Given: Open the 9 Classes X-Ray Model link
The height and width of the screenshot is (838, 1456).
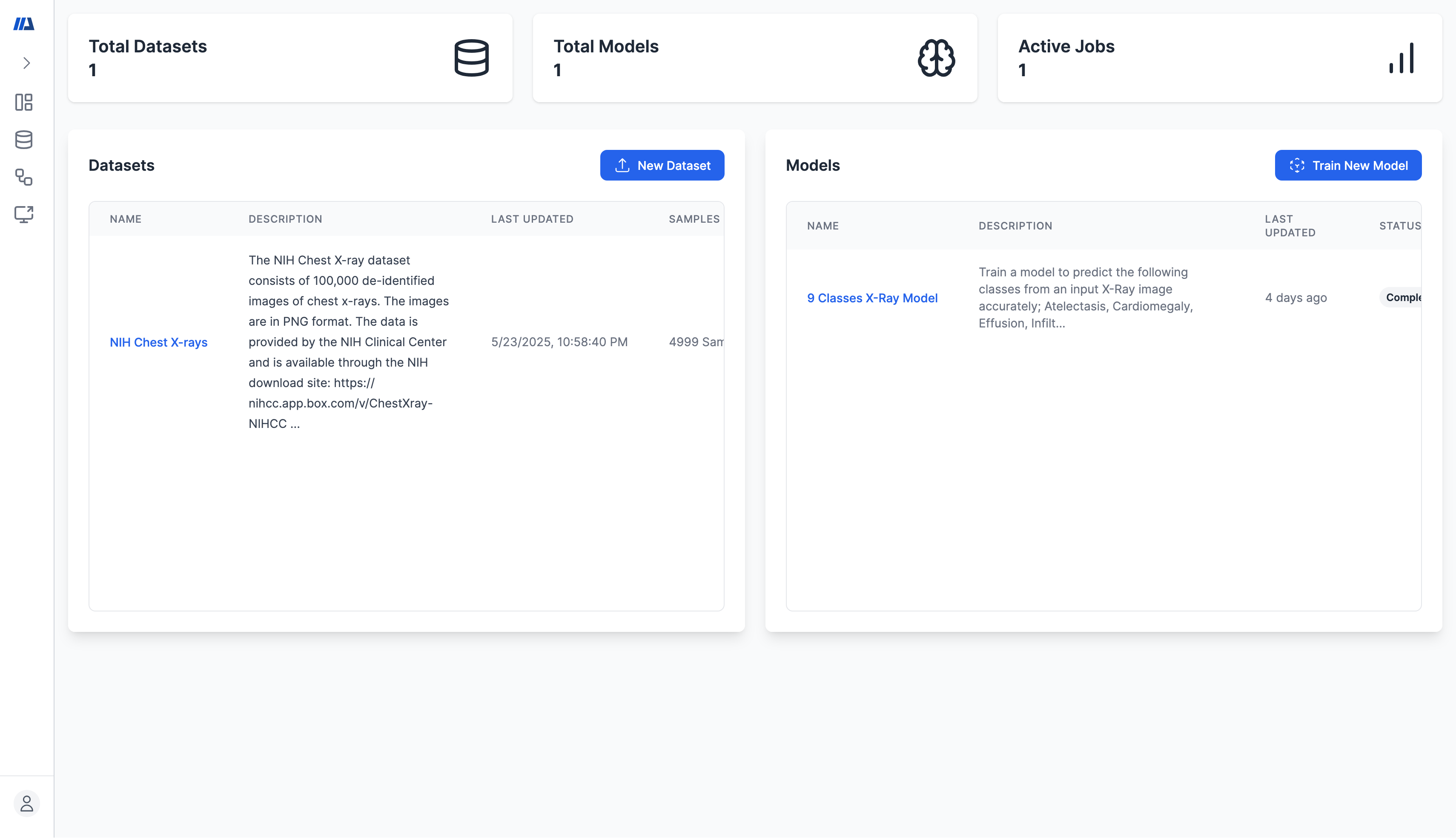Looking at the screenshot, I should (872, 298).
